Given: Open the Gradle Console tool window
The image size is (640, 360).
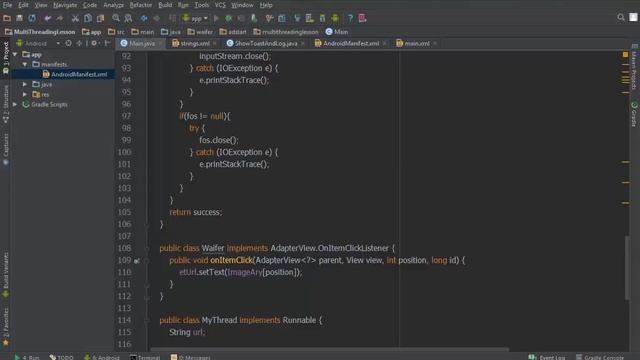Looking at the screenshot, I should 600,357.
